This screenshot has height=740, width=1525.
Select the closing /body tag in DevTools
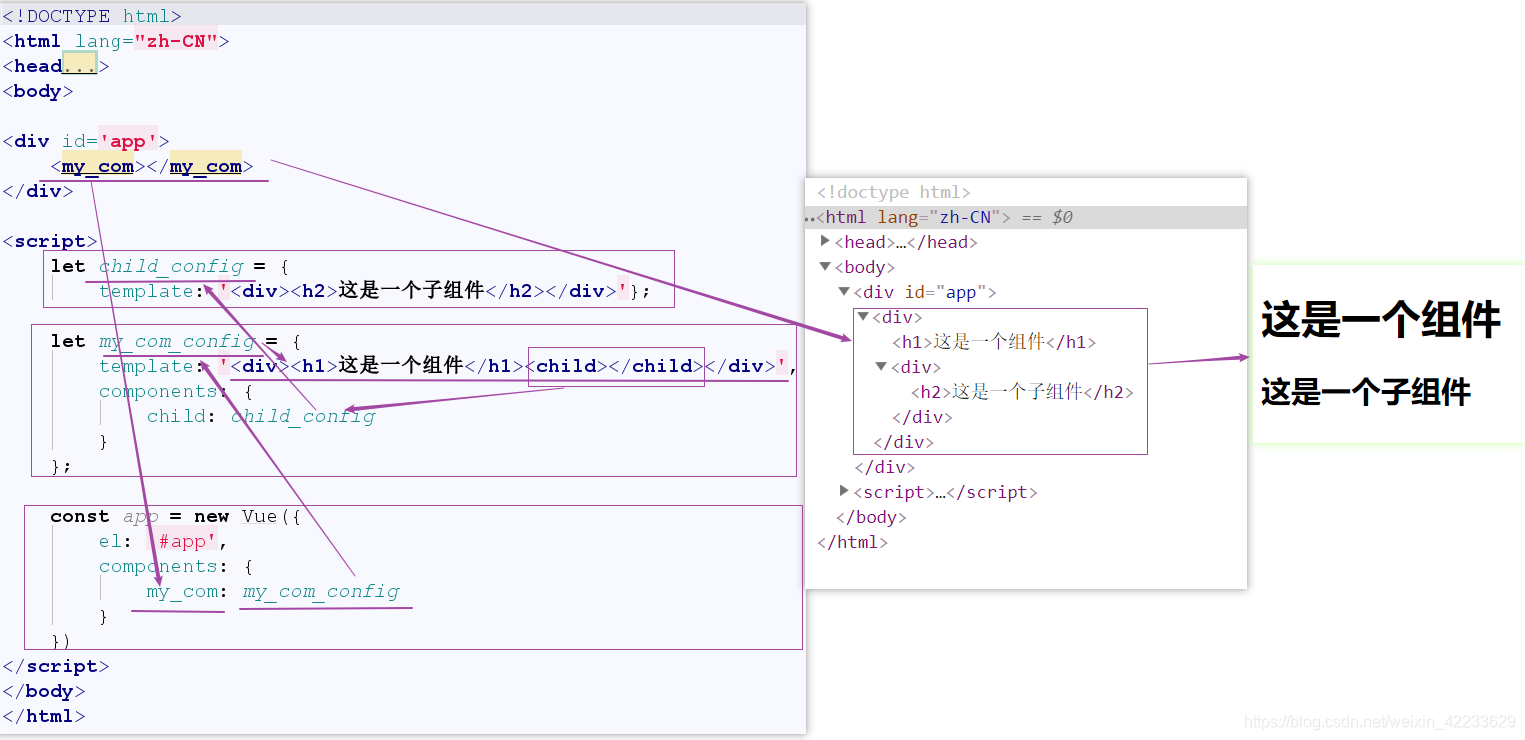coord(871,517)
